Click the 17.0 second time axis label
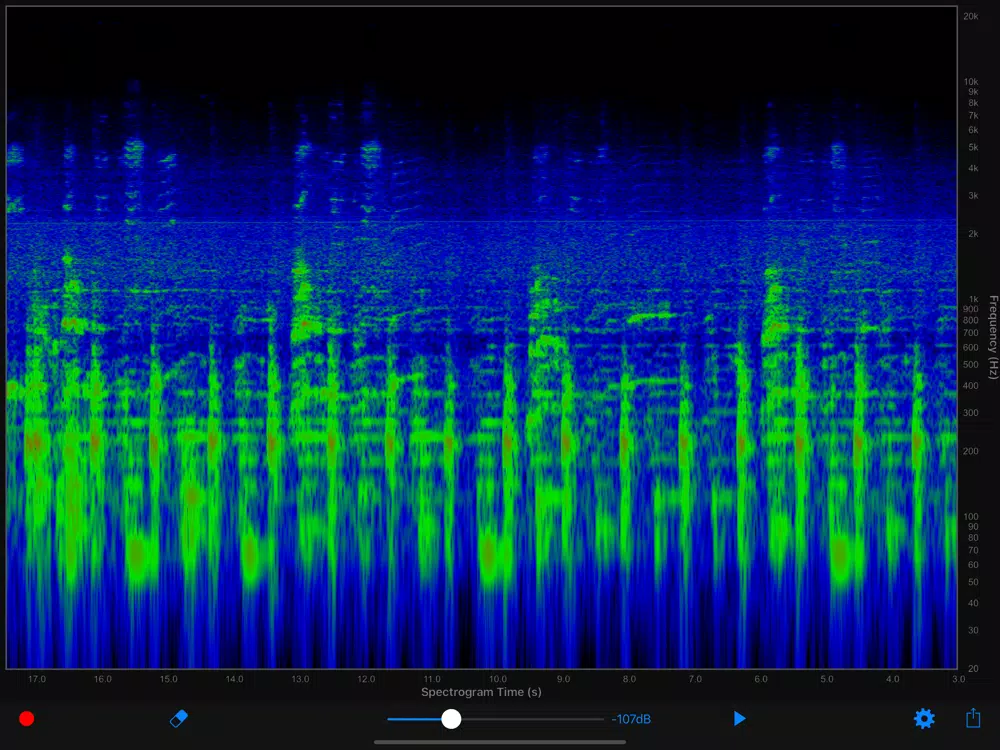Viewport: 1000px width, 750px height. (37, 679)
